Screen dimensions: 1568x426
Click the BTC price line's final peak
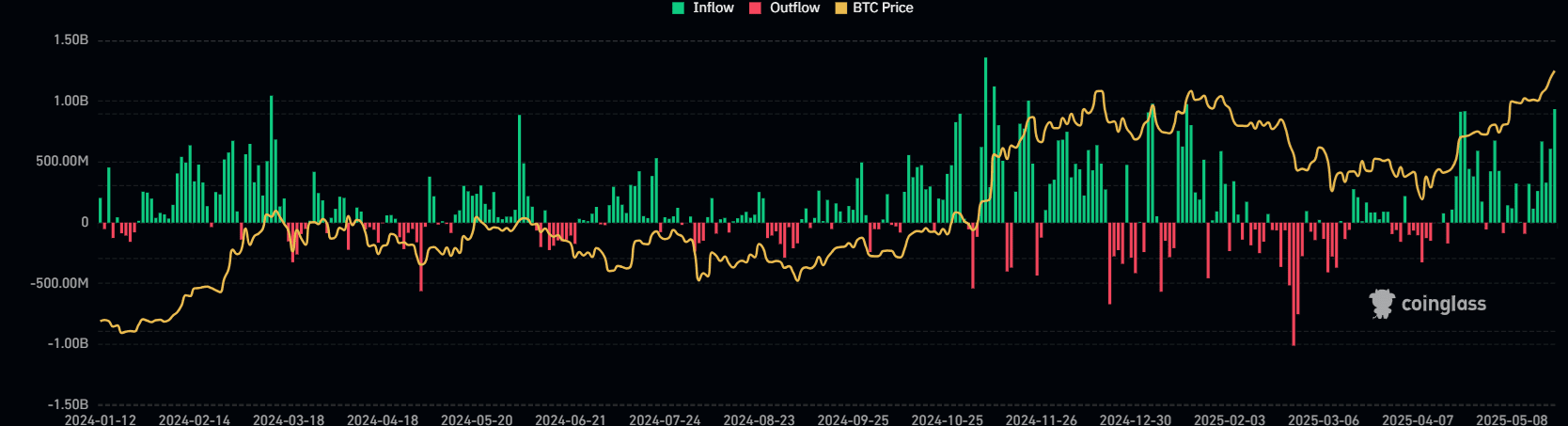coord(1553,71)
